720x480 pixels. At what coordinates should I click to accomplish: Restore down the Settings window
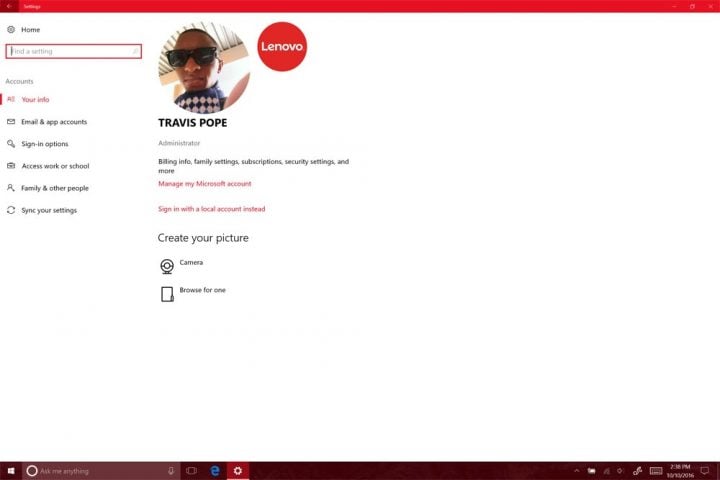click(692, 6)
